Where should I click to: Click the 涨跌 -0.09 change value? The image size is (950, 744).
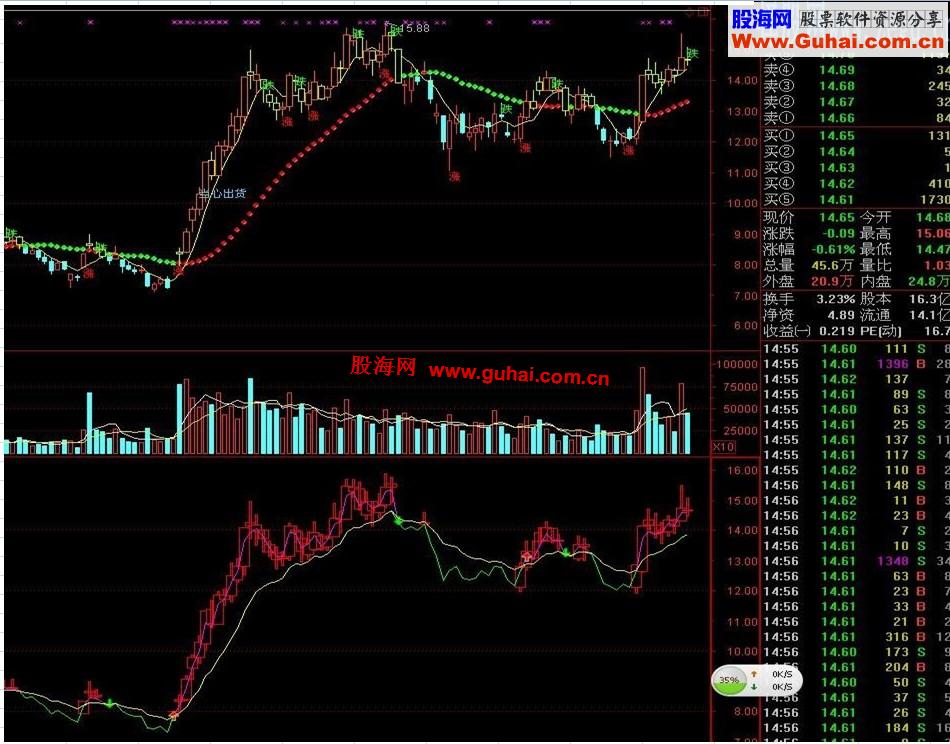[x=837, y=233]
